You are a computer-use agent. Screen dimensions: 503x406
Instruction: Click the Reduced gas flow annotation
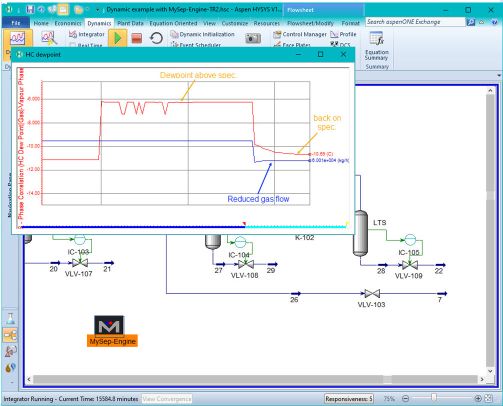[258, 199]
